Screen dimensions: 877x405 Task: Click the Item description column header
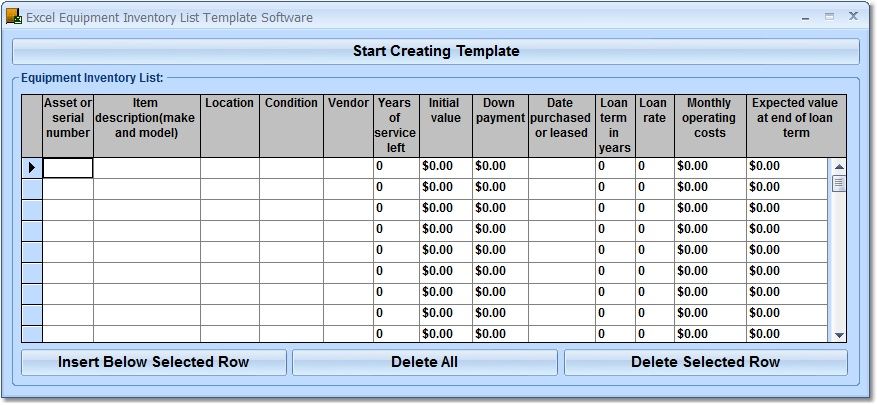coord(147,126)
